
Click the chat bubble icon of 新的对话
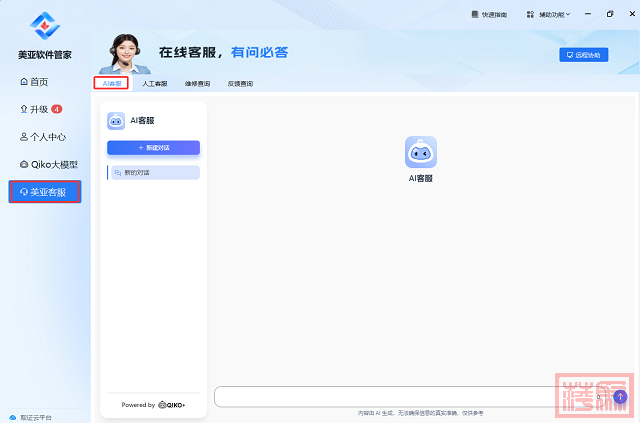coord(118,173)
